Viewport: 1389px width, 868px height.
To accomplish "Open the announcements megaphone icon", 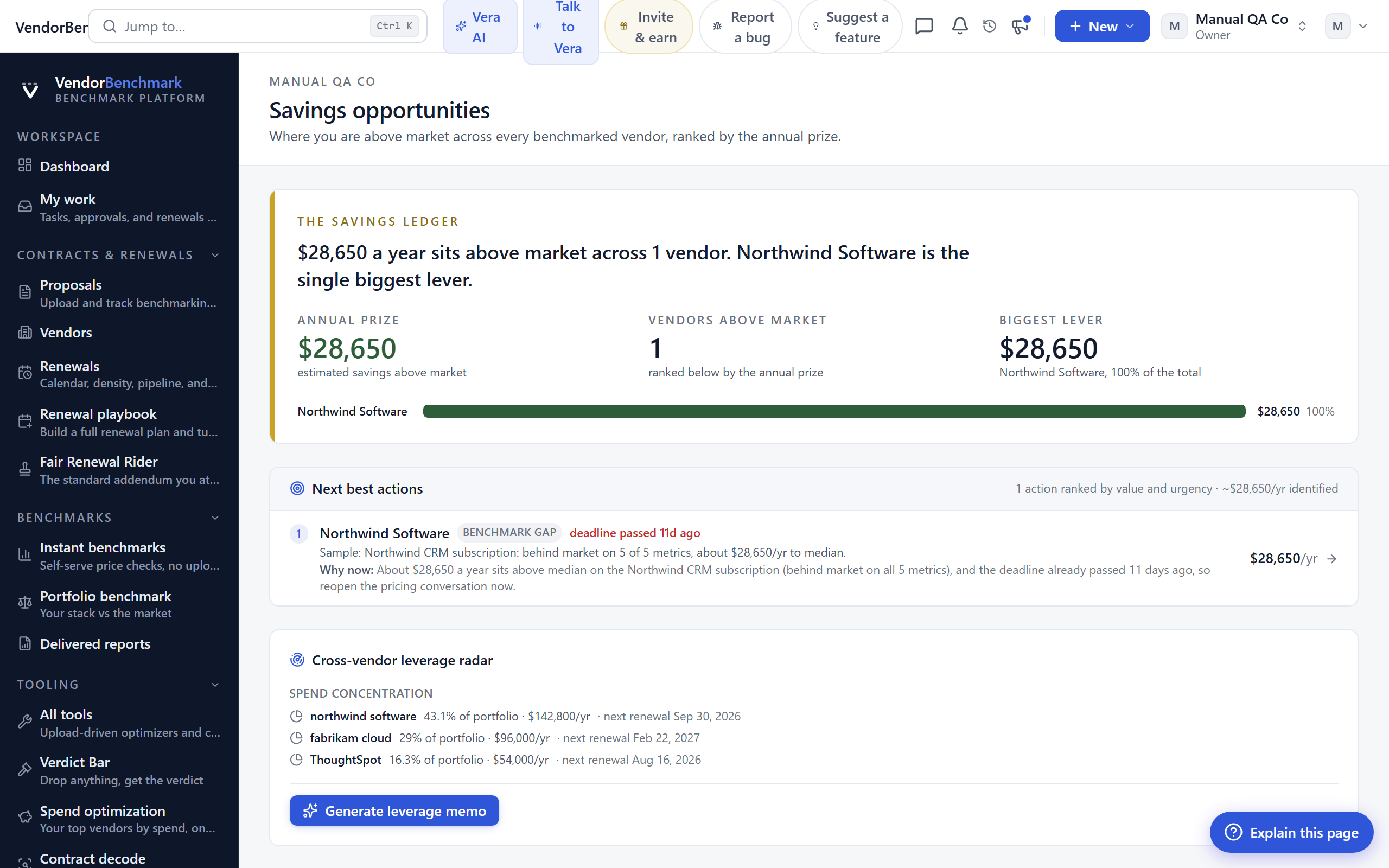I will pos(1020,27).
